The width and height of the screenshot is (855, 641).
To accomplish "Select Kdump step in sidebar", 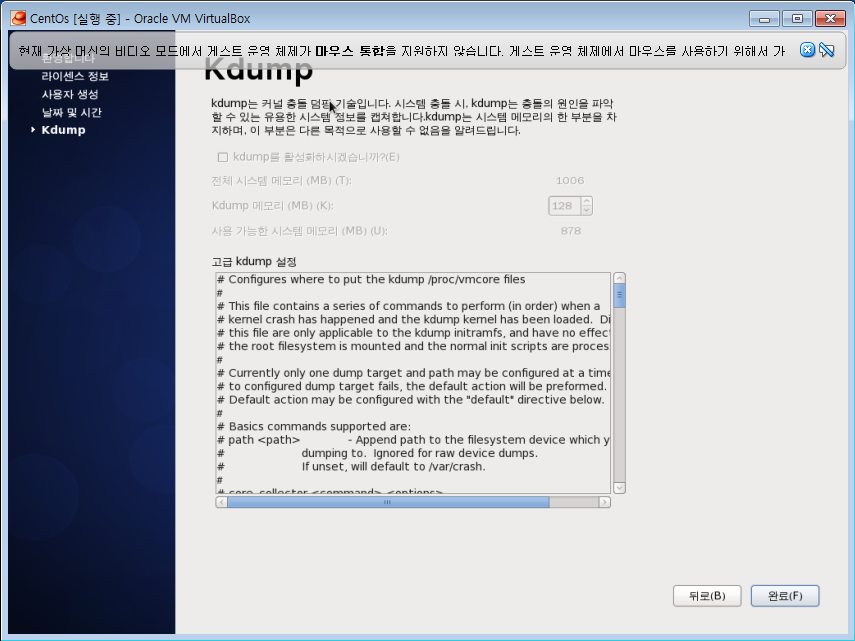I will coord(63,130).
